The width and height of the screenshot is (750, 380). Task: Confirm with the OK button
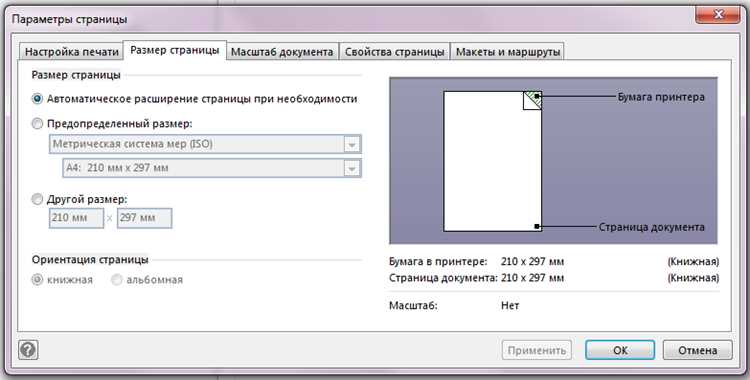pos(620,350)
